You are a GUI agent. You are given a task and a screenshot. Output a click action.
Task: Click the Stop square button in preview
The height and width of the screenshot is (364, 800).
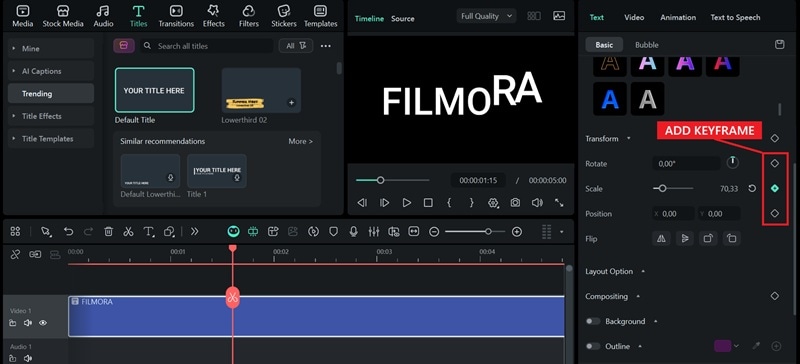point(428,203)
